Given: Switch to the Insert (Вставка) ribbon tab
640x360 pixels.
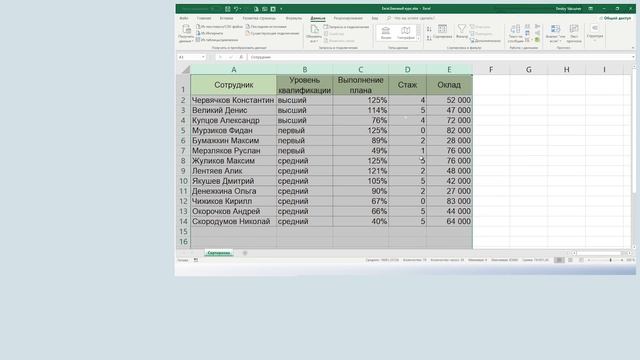Looking at the screenshot, I should pyautogui.click(x=227, y=18).
